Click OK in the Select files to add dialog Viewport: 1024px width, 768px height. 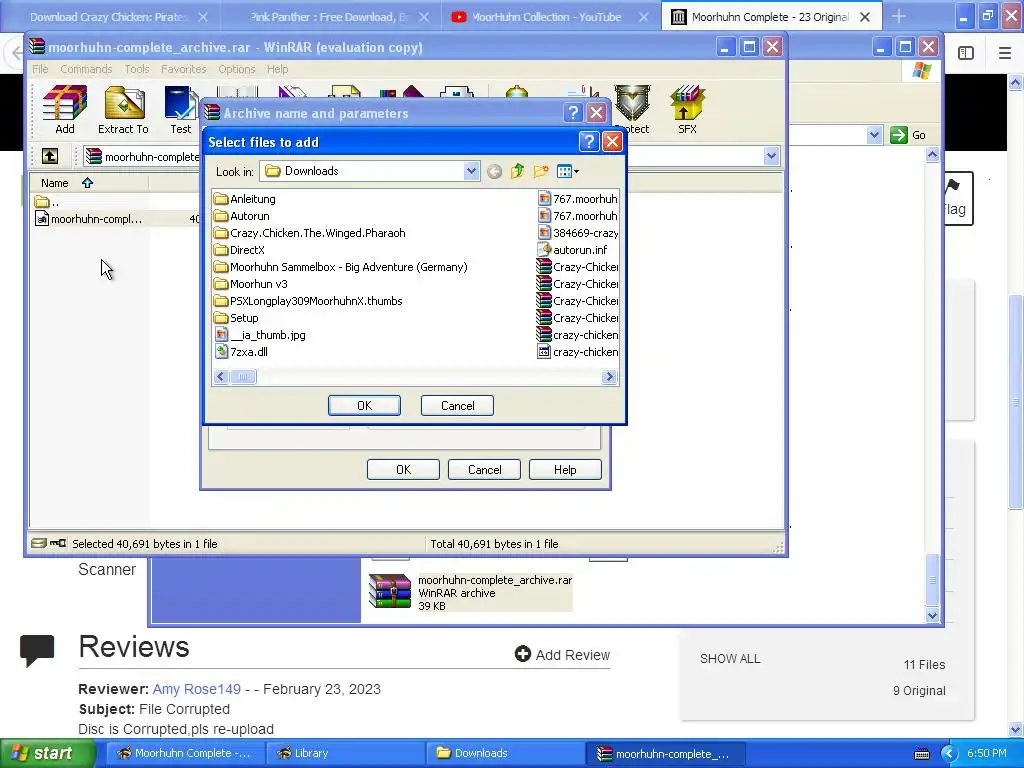click(x=364, y=406)
